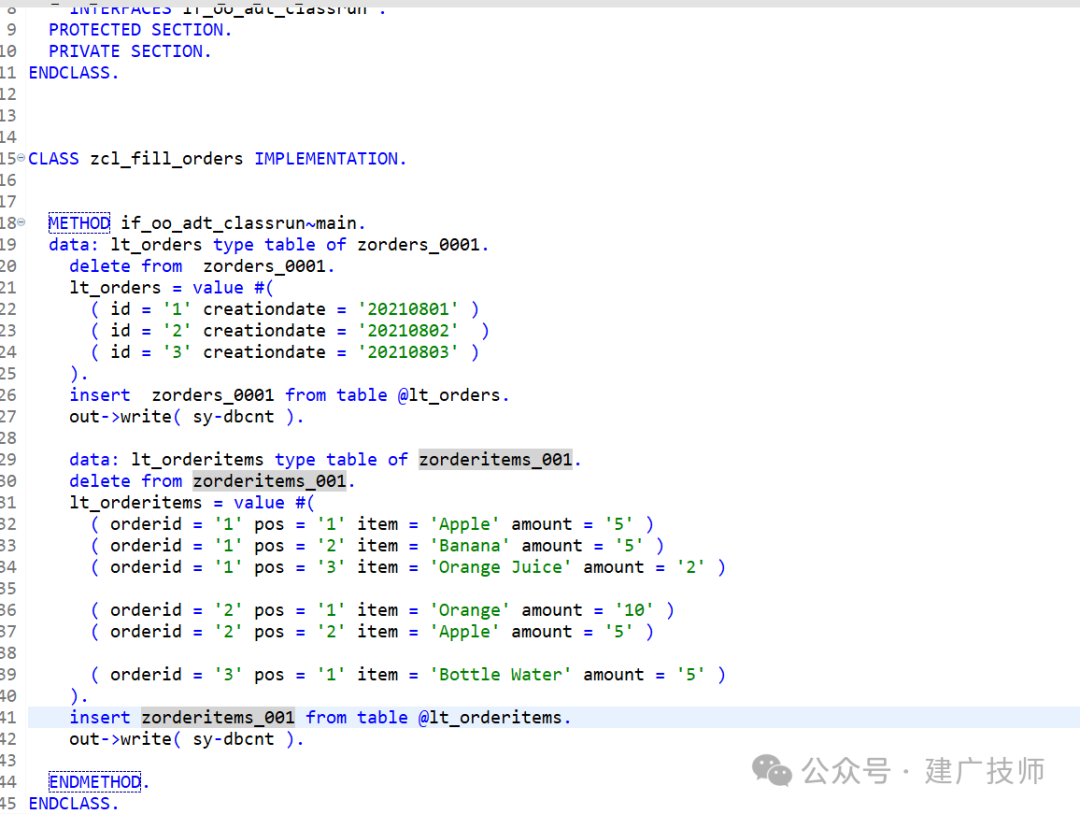1080x814 pixels.
Task: Click the final ENDCLASS on line 45
Action: [x=73, y=804]
